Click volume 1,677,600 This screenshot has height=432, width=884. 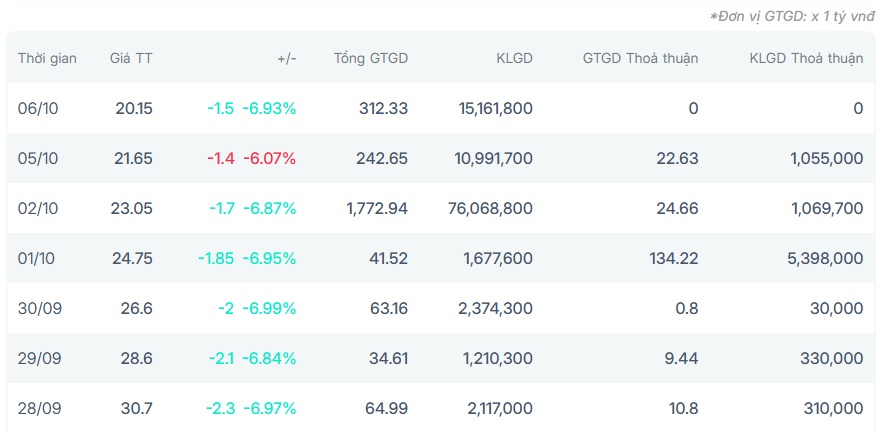point(500,258)
